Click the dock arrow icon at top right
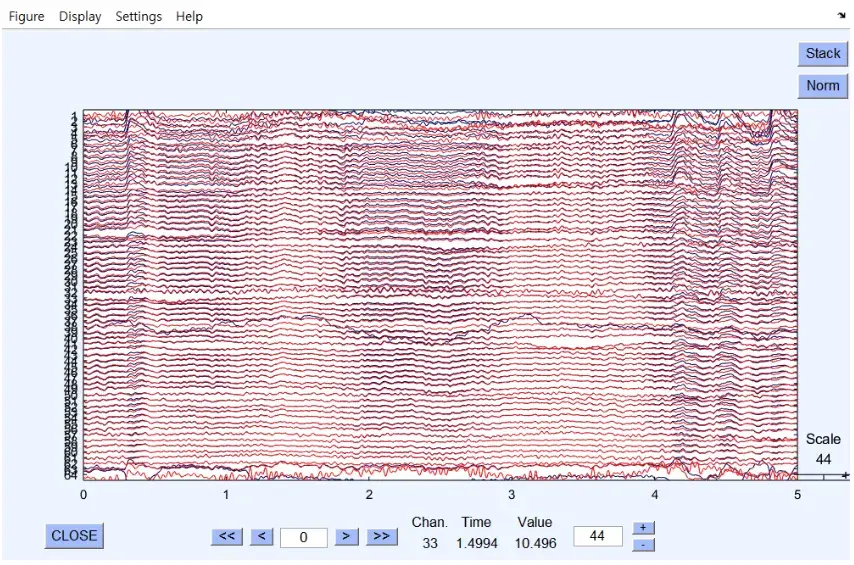 pos(841,15)
